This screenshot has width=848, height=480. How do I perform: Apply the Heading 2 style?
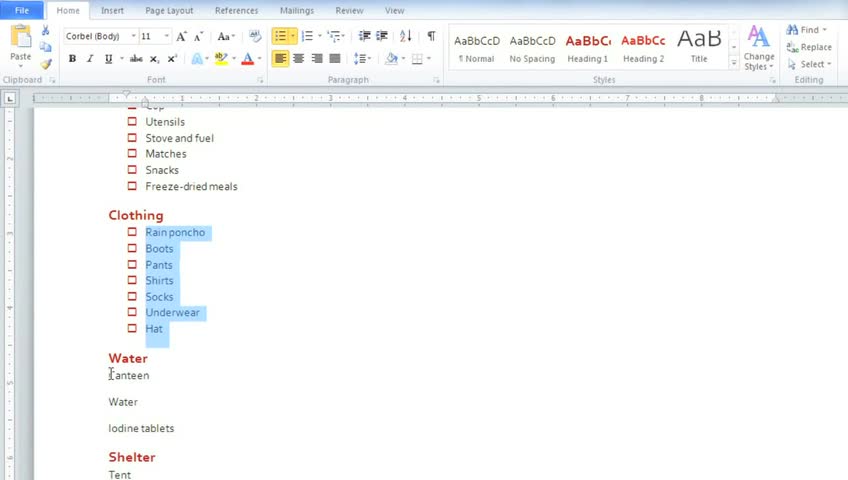click(644, 48)
